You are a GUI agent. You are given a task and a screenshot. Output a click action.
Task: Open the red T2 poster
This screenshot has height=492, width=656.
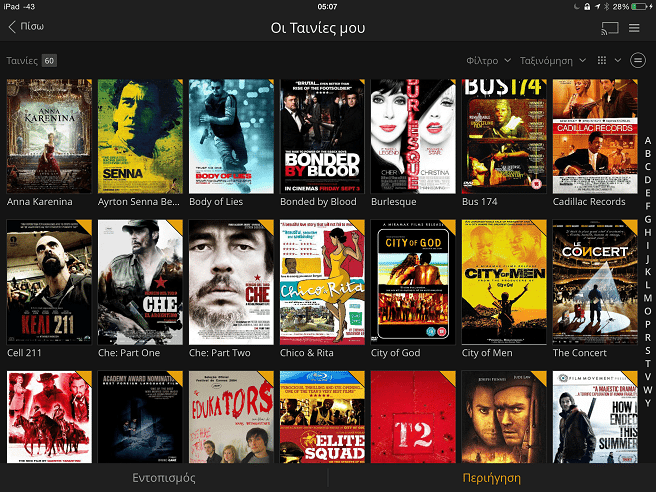pyautogui.click(x=413, y=417)
